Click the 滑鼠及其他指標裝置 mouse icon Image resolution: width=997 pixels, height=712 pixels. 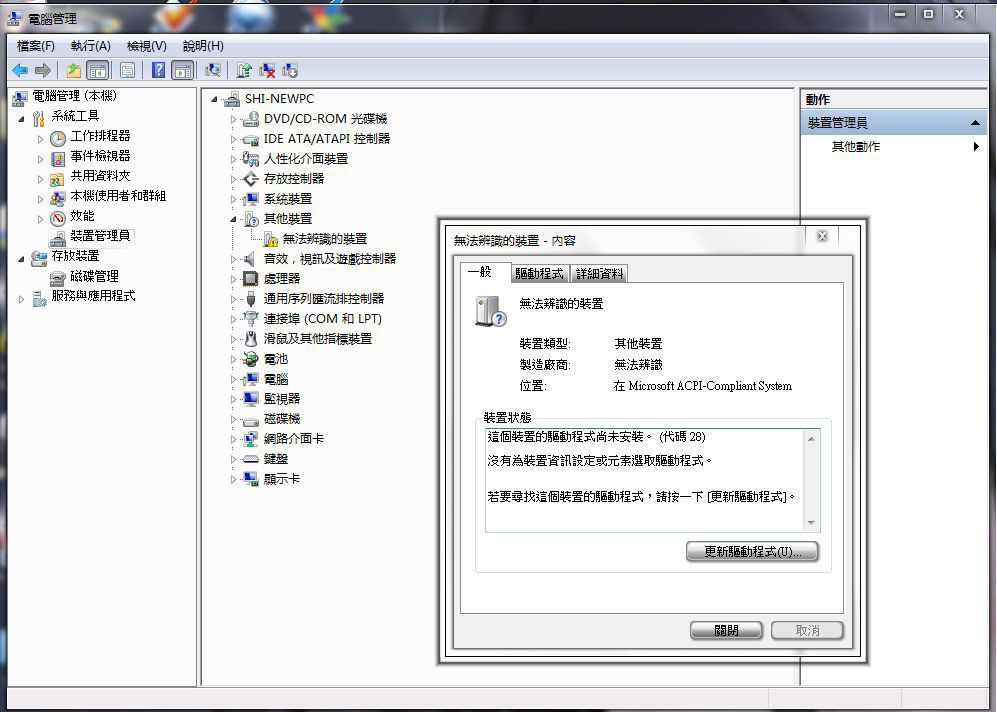[x=251, y=339]
